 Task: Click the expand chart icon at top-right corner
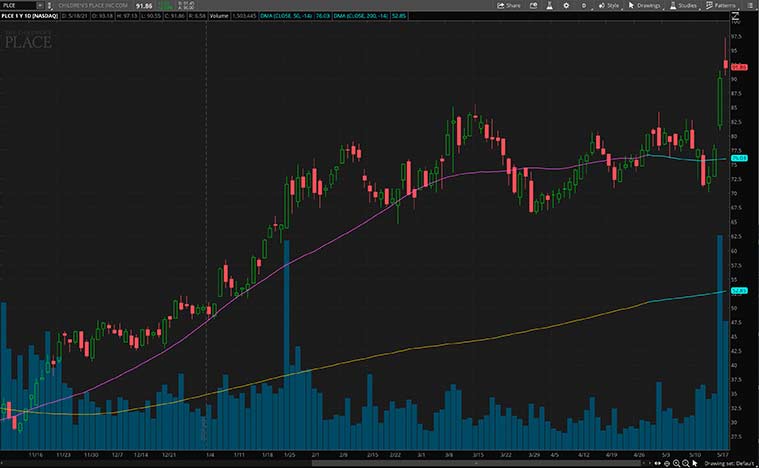(x=734, y=17)
